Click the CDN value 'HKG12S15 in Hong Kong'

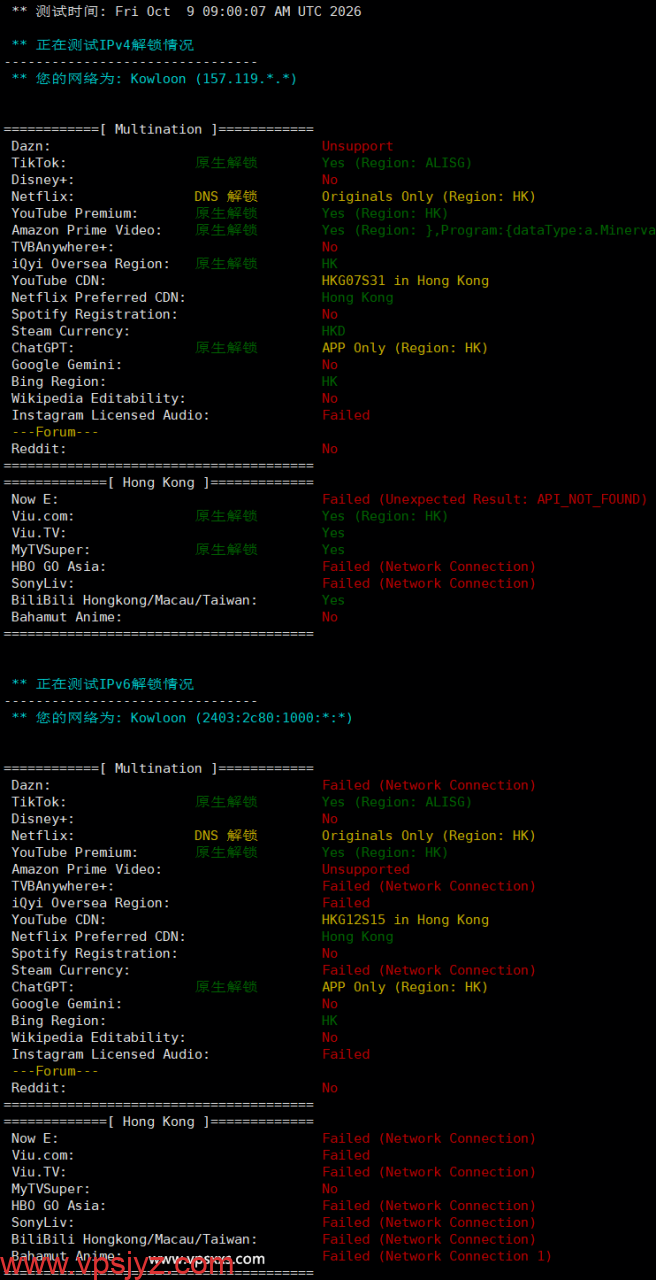tap(405, 919)
